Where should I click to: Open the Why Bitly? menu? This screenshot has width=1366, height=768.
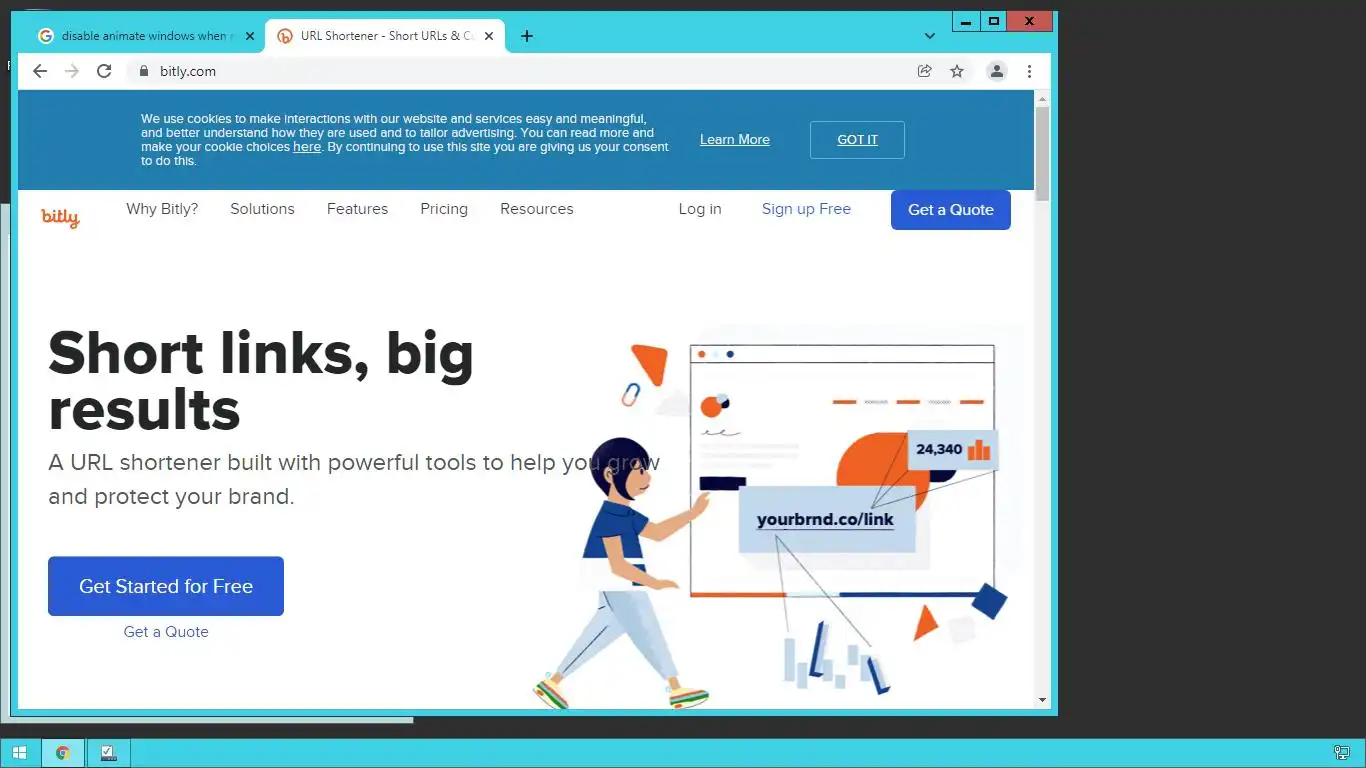pyautogui.click(x=162, y=209)
